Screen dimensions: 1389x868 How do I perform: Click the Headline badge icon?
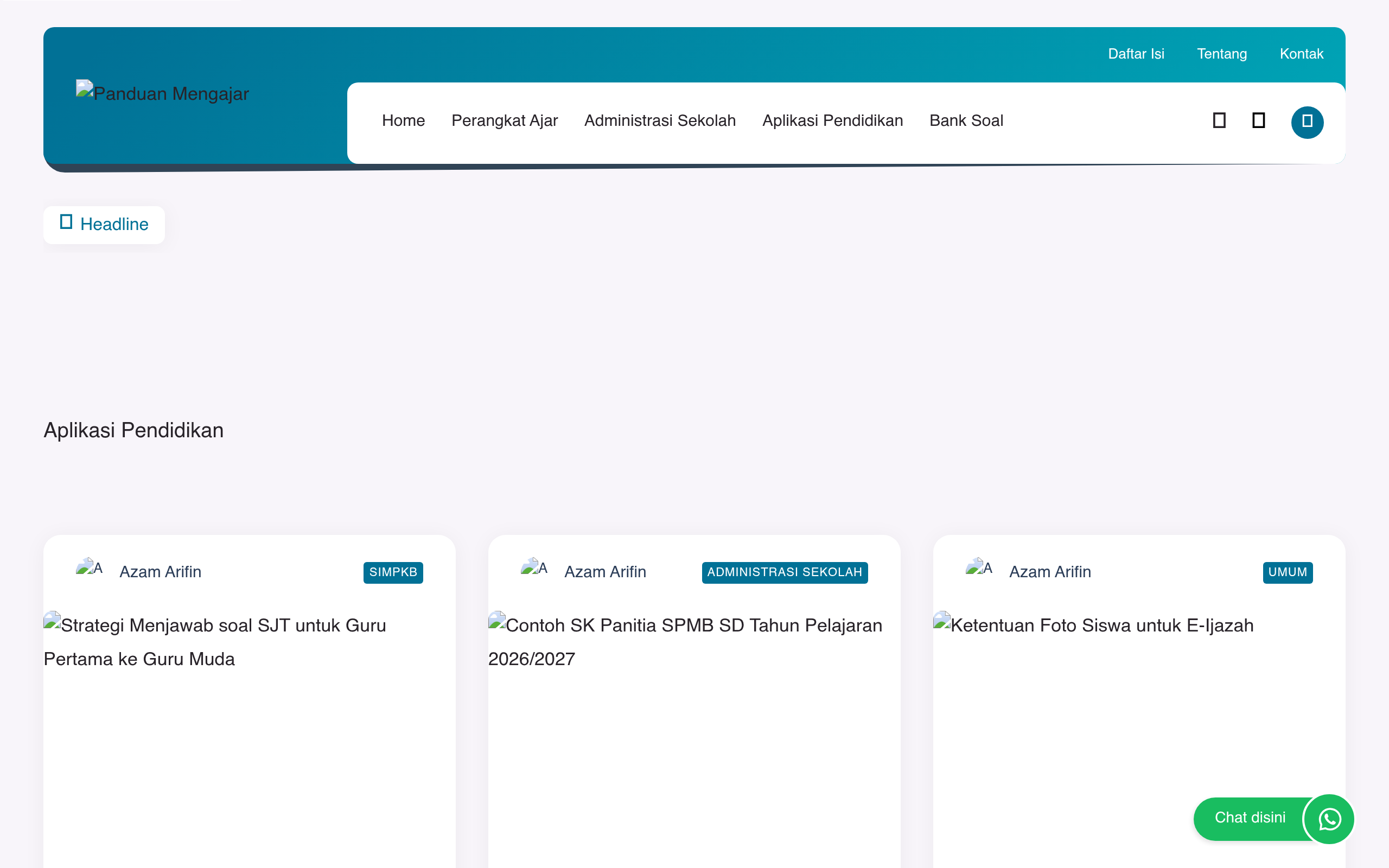coord(66,222)
